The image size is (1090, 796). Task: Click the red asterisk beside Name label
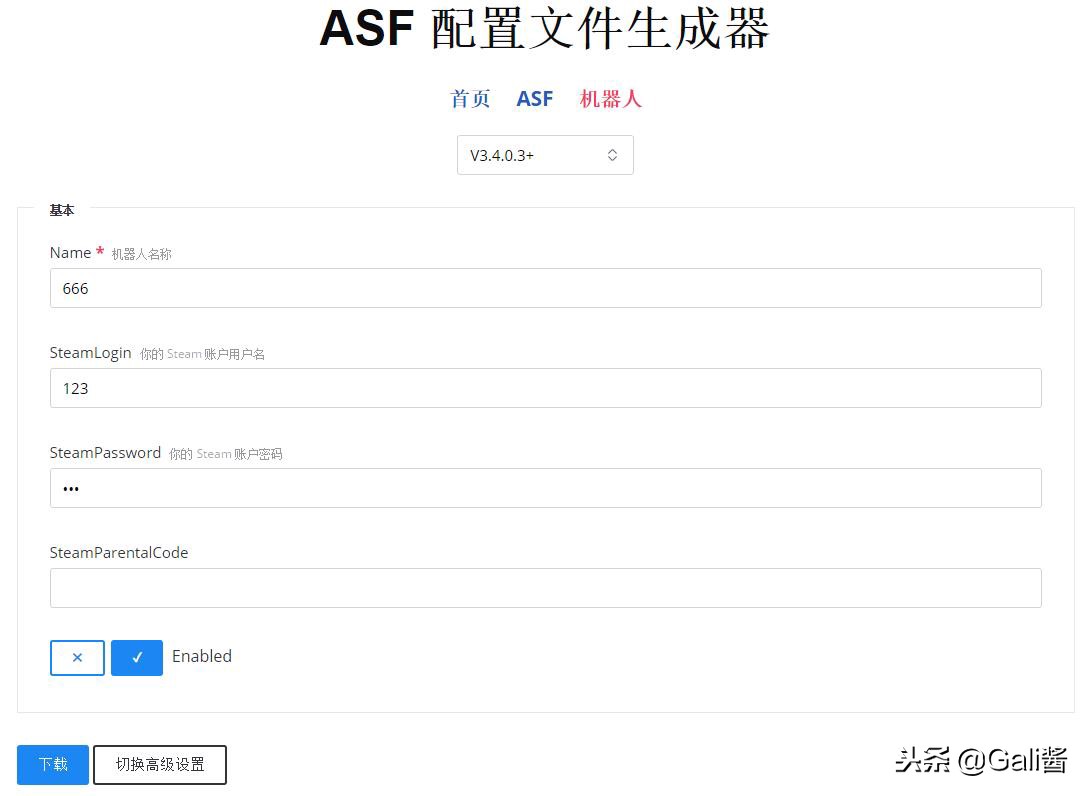tap(99, 251)
